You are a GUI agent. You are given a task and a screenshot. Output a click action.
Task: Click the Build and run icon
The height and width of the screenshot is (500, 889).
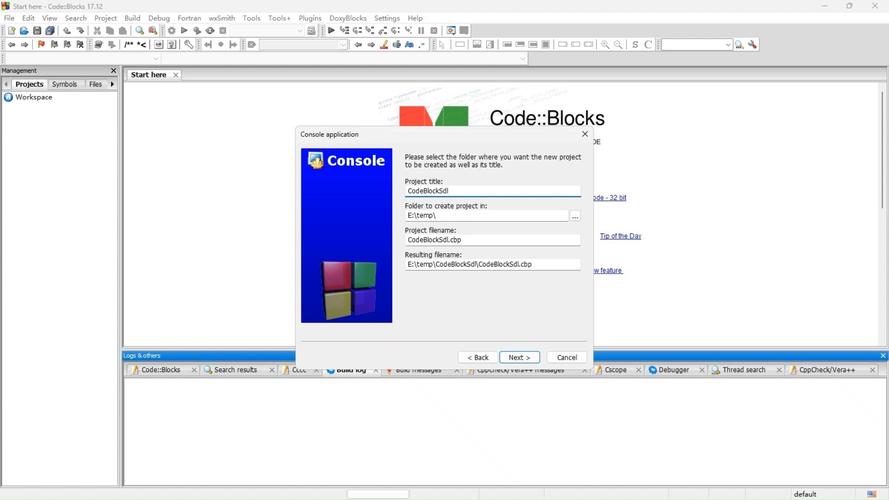[197, 31]
